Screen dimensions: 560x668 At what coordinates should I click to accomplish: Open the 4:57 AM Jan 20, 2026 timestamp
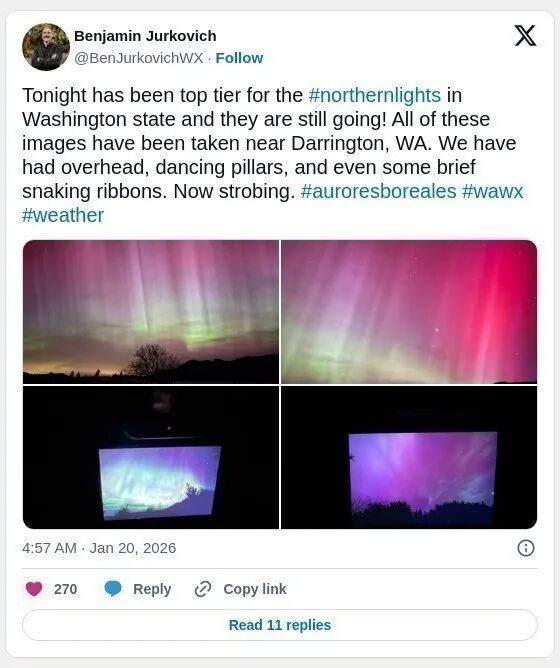tap(99, 548)
